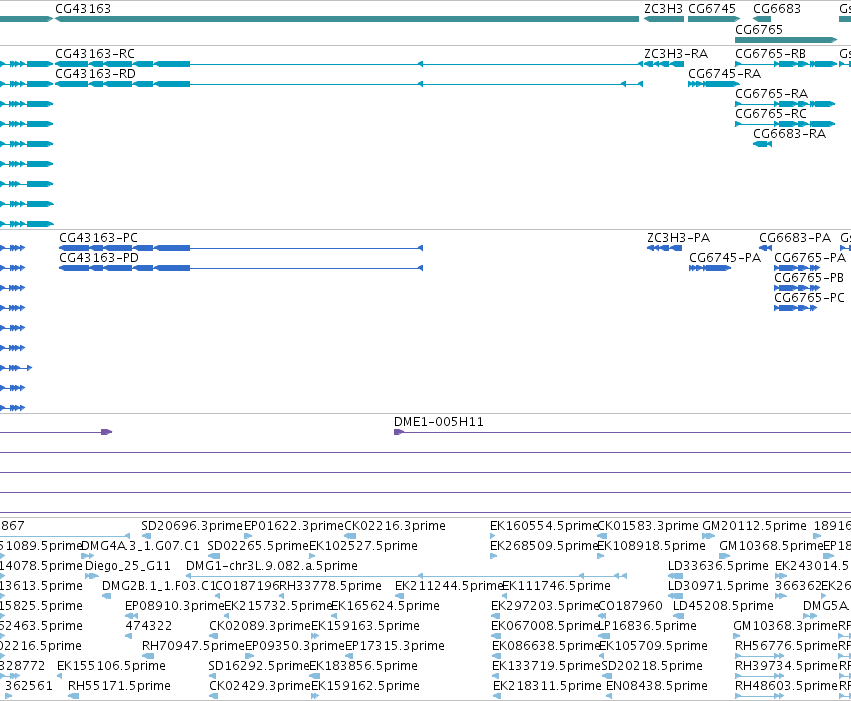The image size is (851, 701).
Task: Open the ZC3H3-RA transcript label
Action: point(676,54)
